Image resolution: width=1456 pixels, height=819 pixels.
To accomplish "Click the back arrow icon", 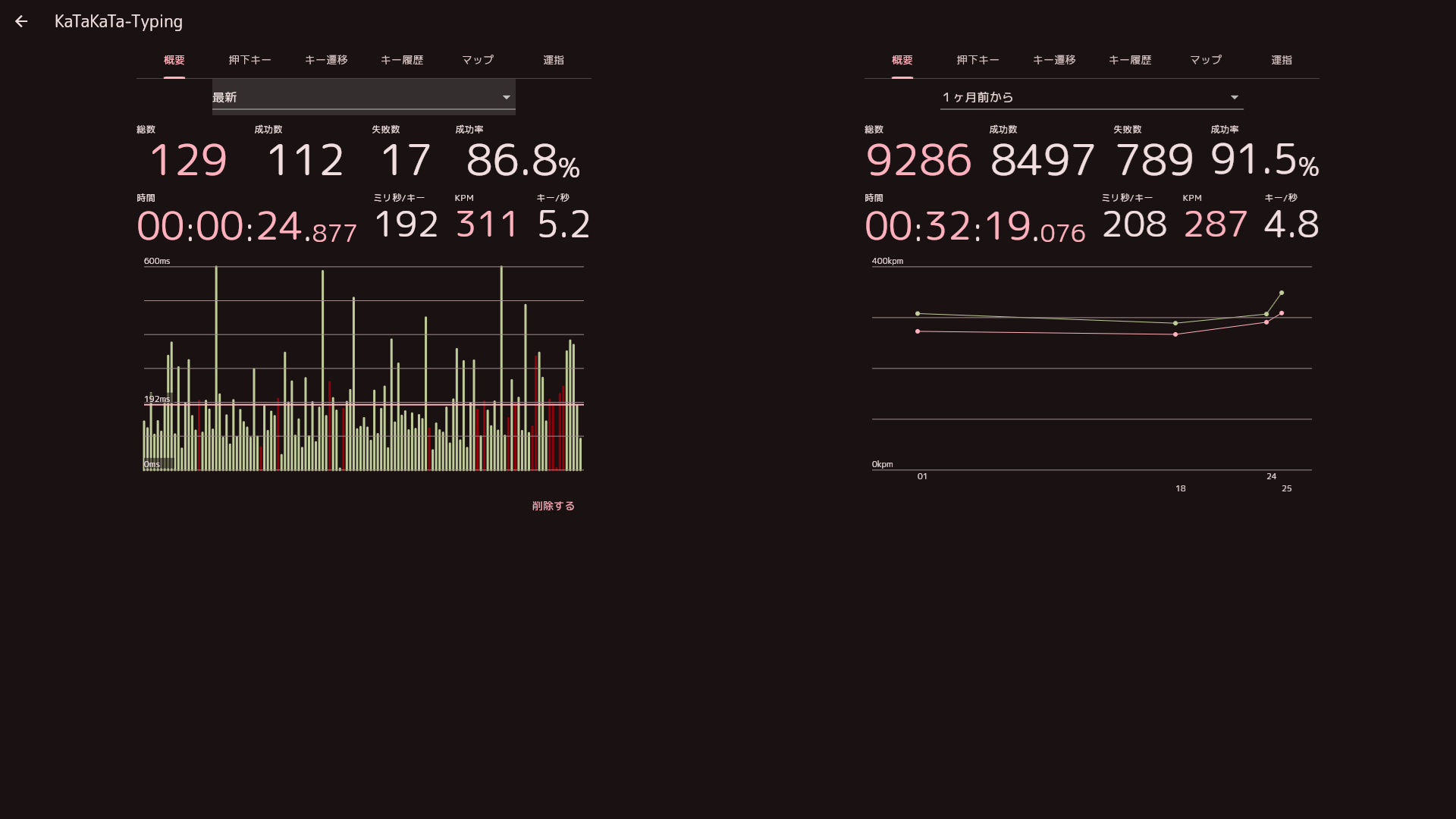I will pyautogui.click(x=21, y=21).
